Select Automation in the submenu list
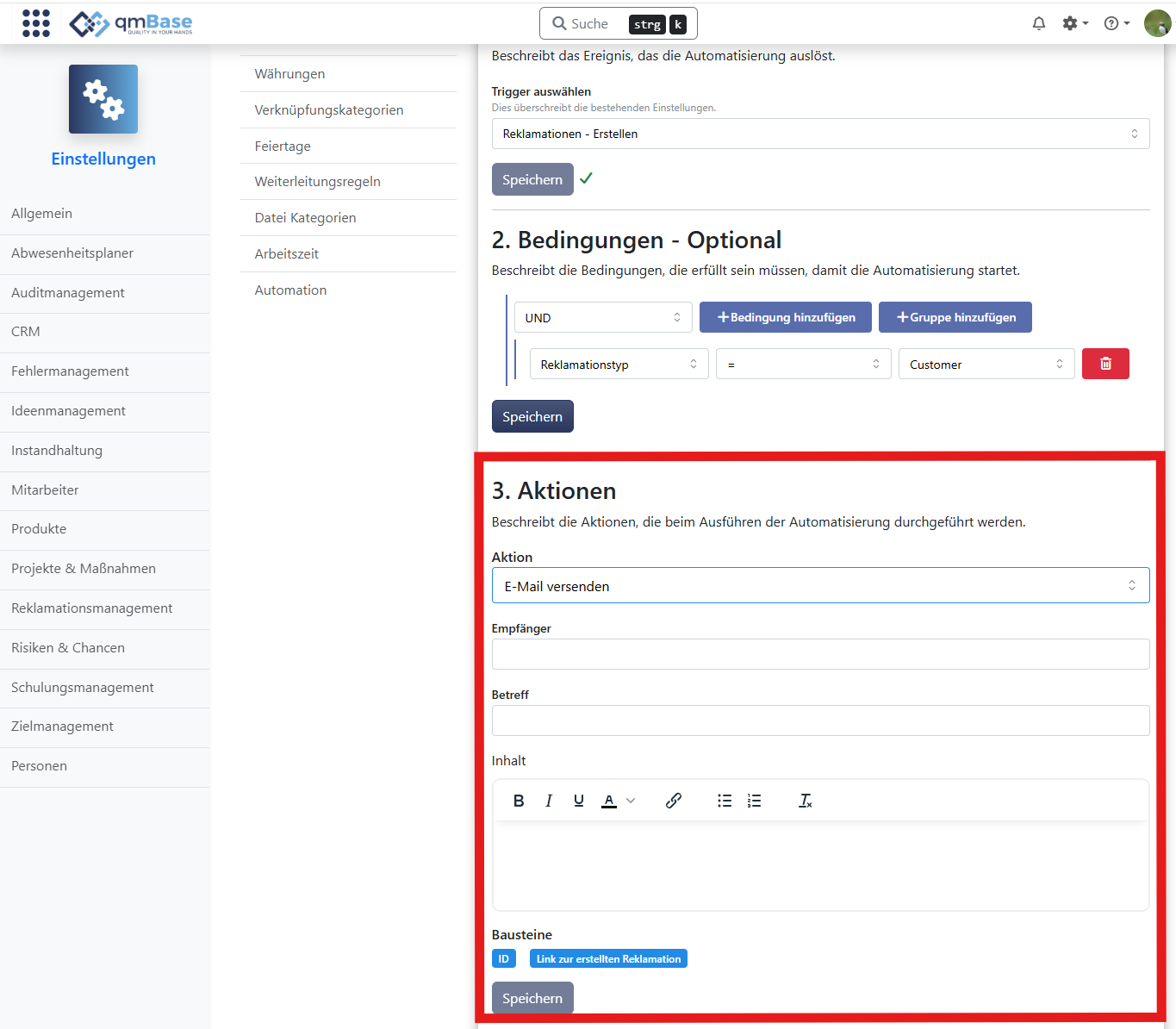This screenshot has width=1176, height=1029. (x=291, y=290)
